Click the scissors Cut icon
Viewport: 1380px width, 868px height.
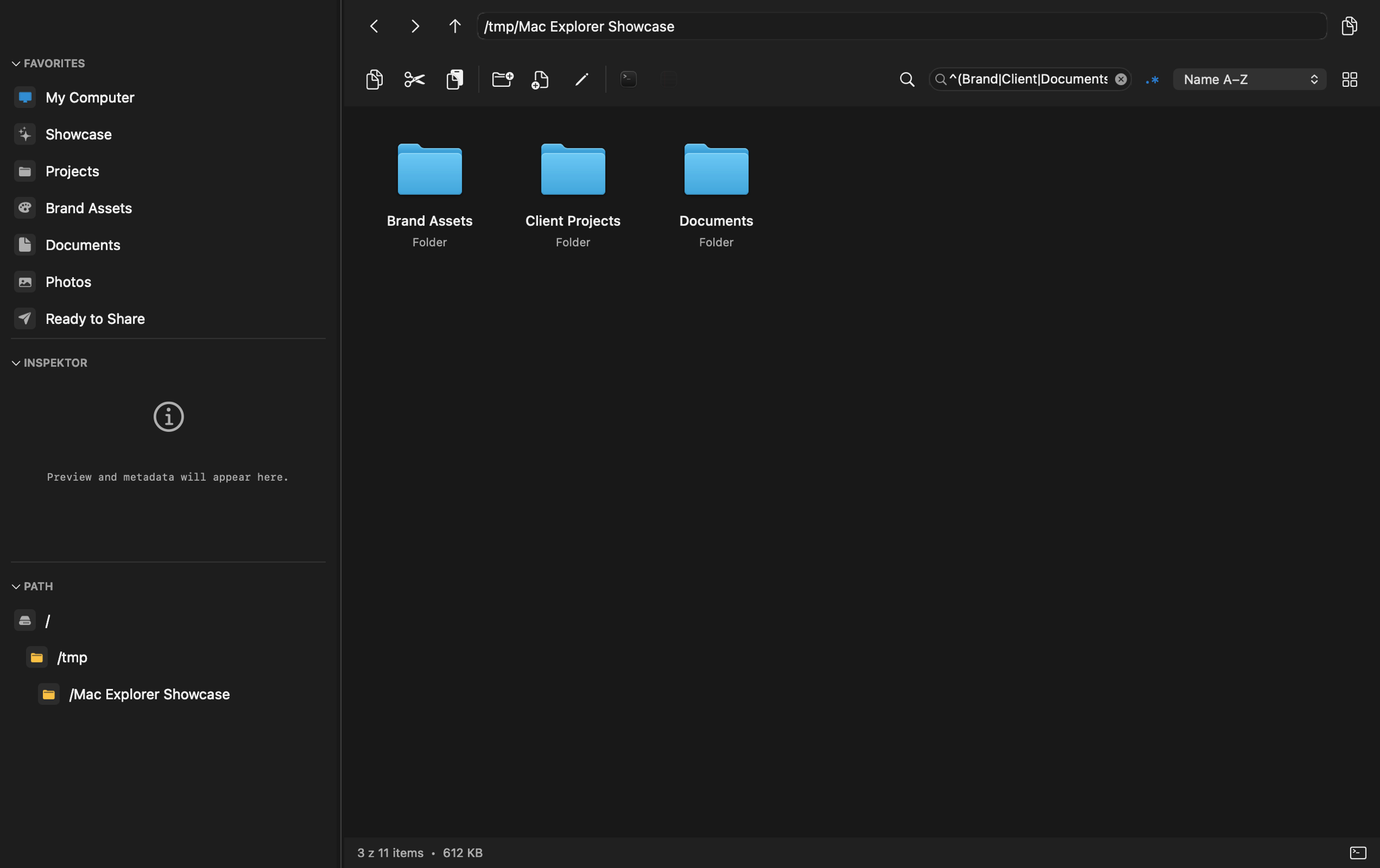pyautogui.click(x=415, y=80)
